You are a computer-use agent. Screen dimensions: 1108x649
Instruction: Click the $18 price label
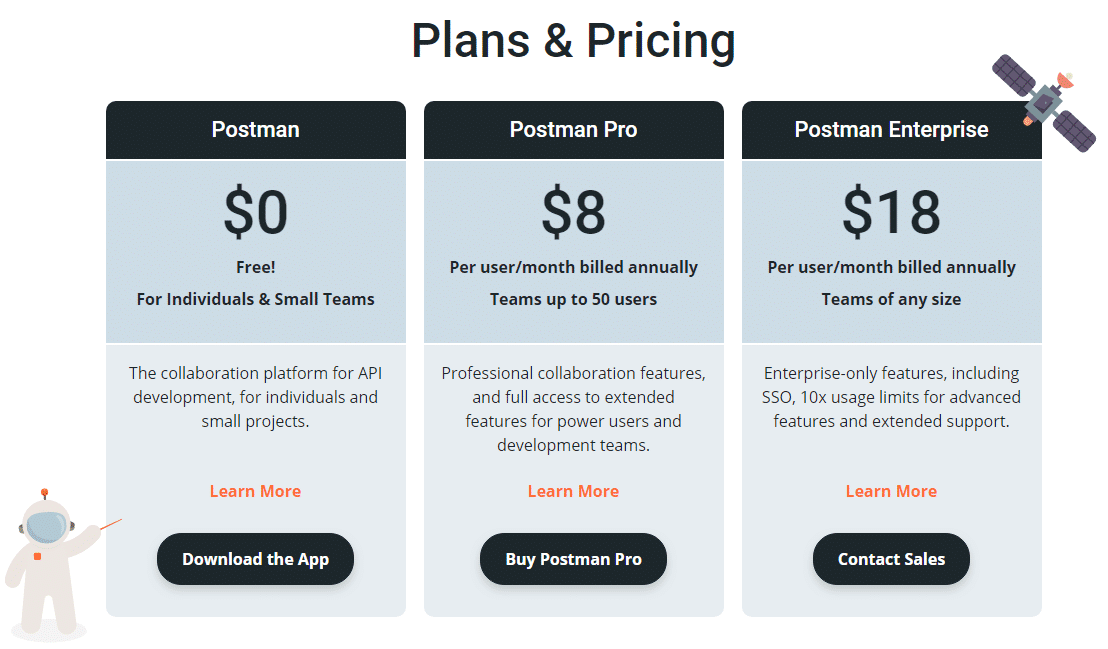click(x=891, y=212)
